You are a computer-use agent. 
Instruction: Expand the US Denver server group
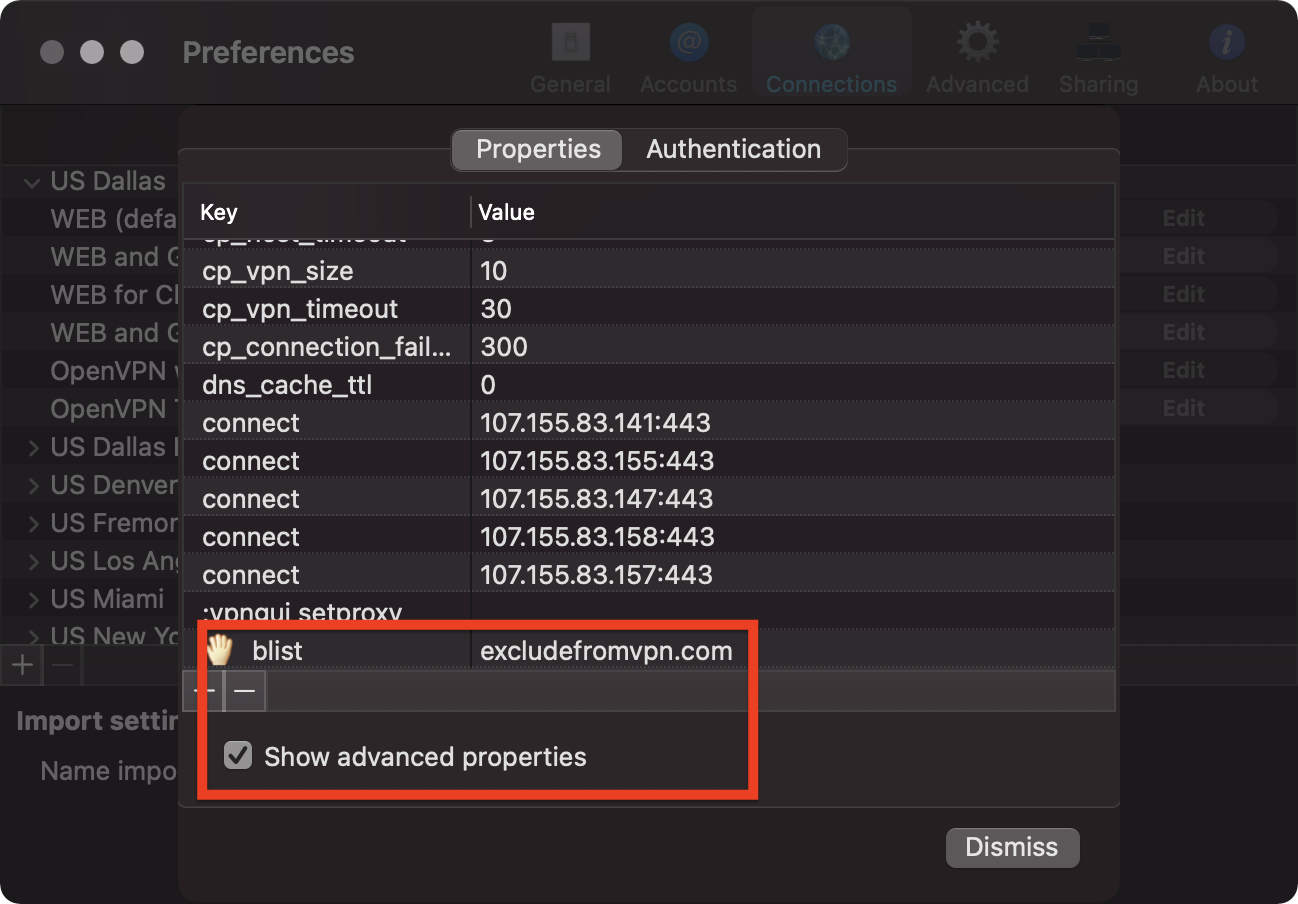33,486
